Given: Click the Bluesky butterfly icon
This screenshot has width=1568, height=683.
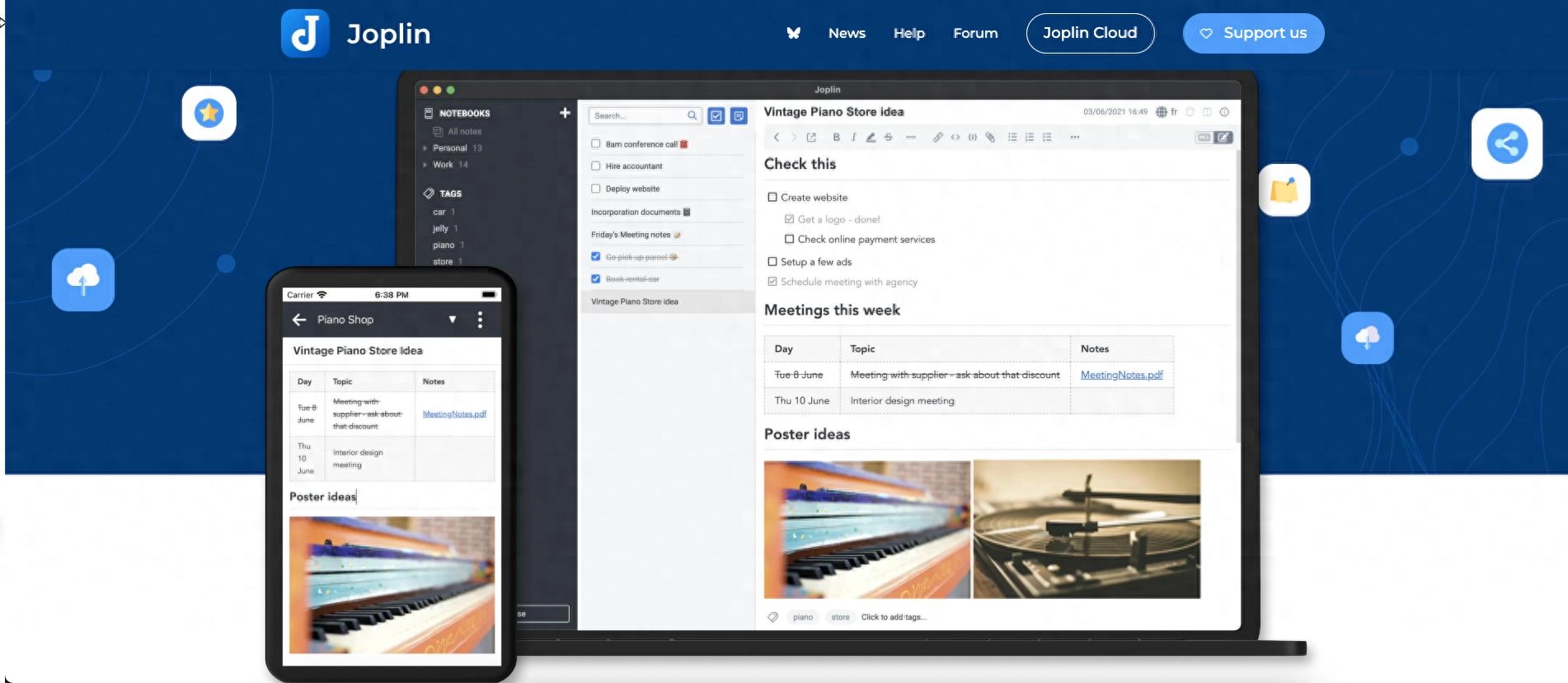Looking at the screenshot, I should tap(793, 33).
